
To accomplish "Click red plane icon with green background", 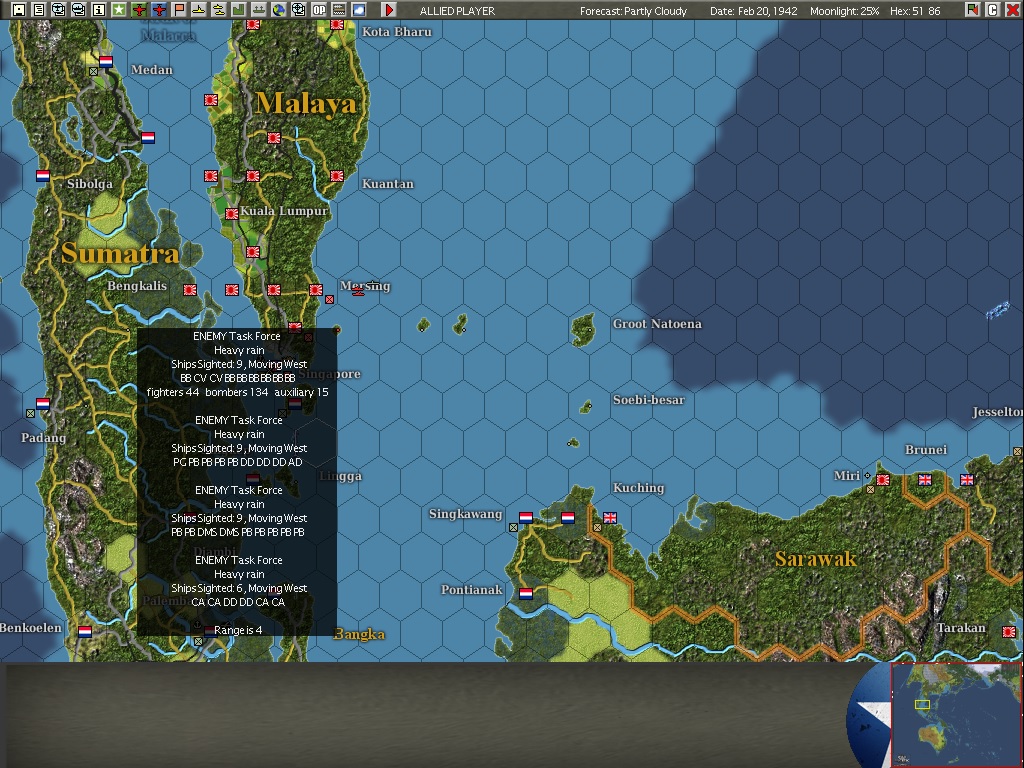I will [138, 10].
